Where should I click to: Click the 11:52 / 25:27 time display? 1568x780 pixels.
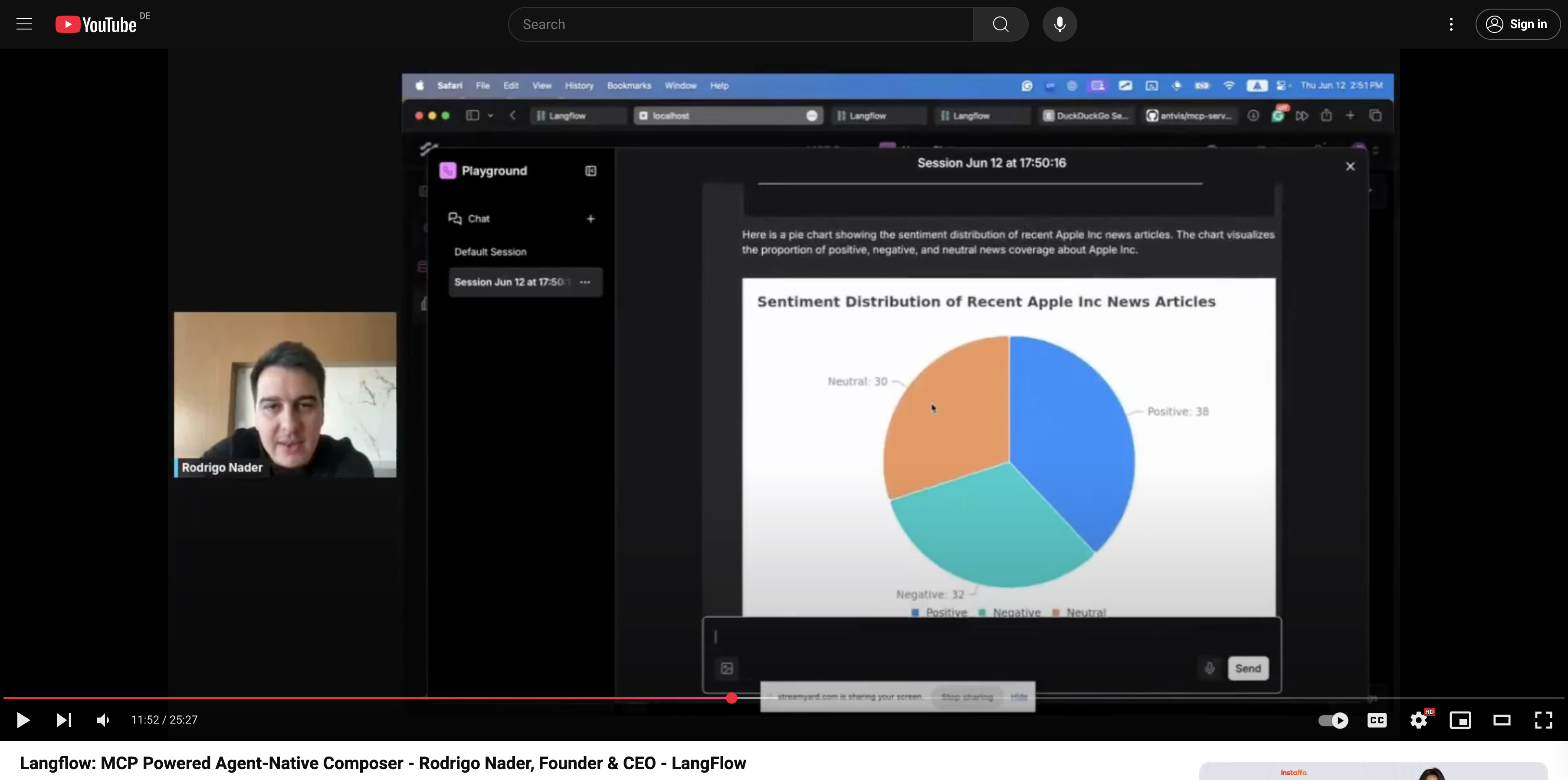pyautogui.click(x=164, y=720)
